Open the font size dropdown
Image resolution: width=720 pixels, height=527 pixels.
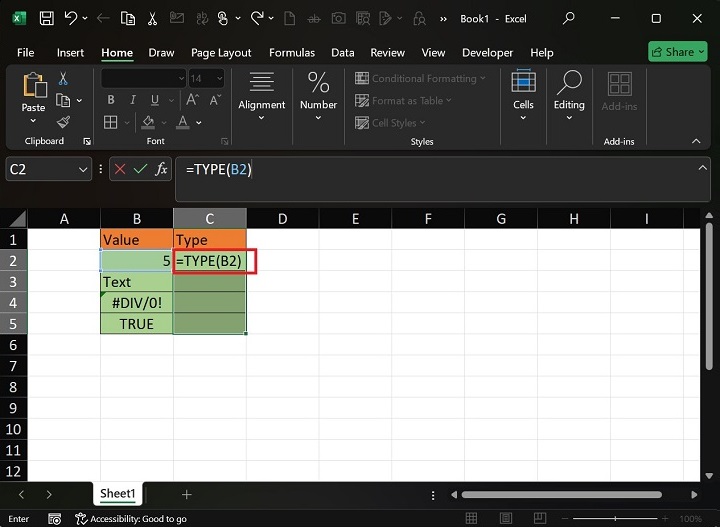(x=219, y=78)
